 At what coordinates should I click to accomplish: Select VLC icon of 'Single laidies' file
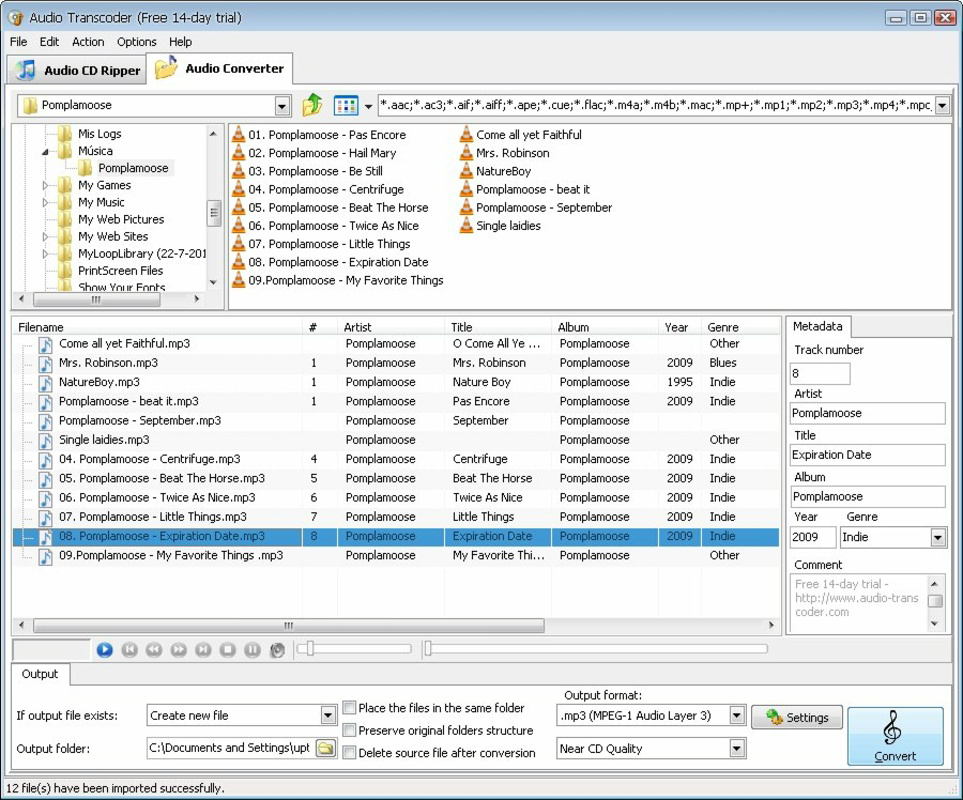tap(466, 225)
